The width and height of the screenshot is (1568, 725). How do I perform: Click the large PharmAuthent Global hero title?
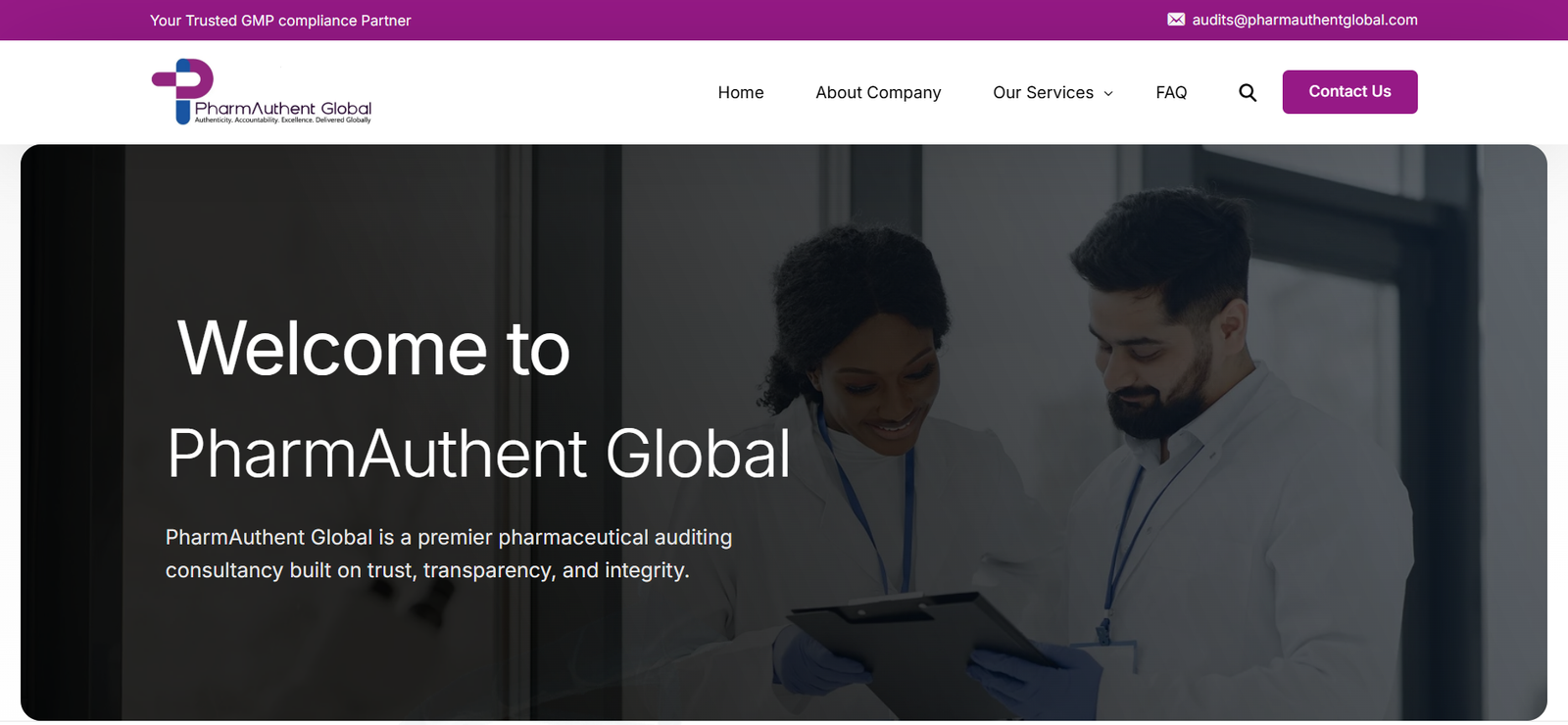pos(478,454)
